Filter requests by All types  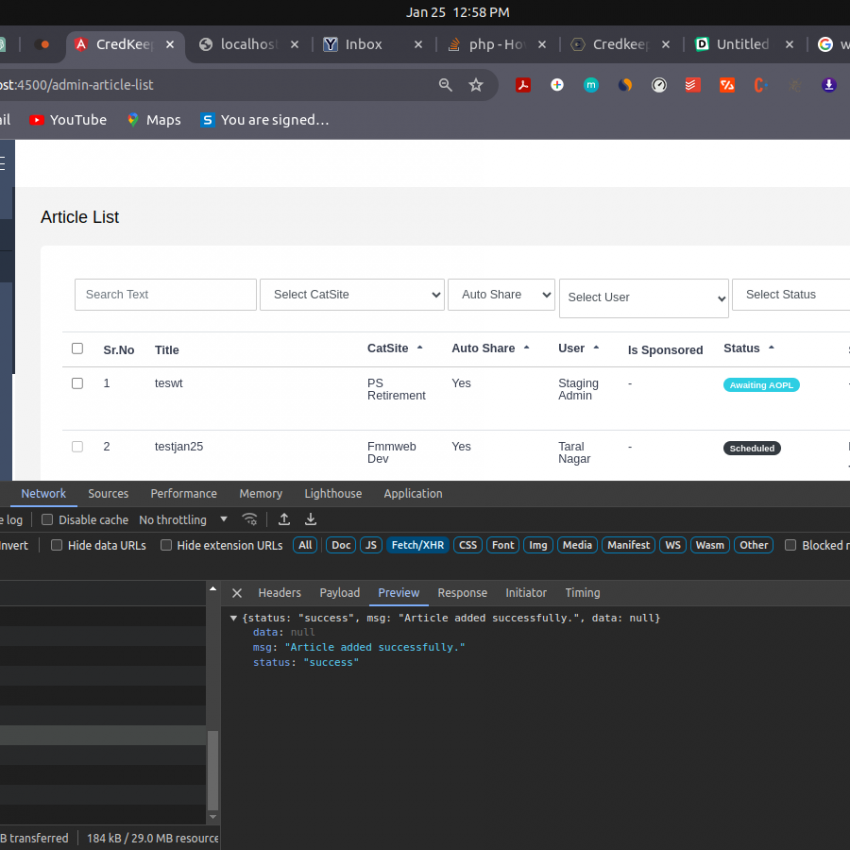[x=305, y=545]
